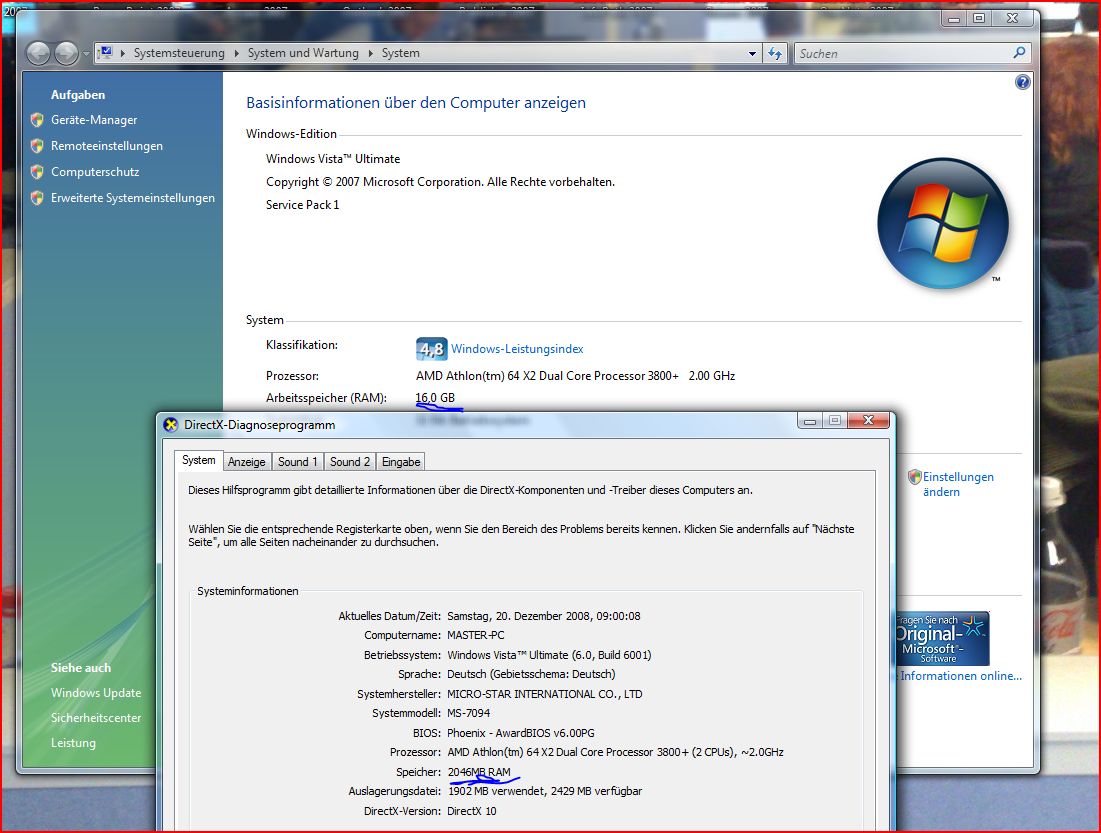Click DirectX-Version value DirectX 10
This screenshot has height=833, width=1101.
click(x=472, y=811)
